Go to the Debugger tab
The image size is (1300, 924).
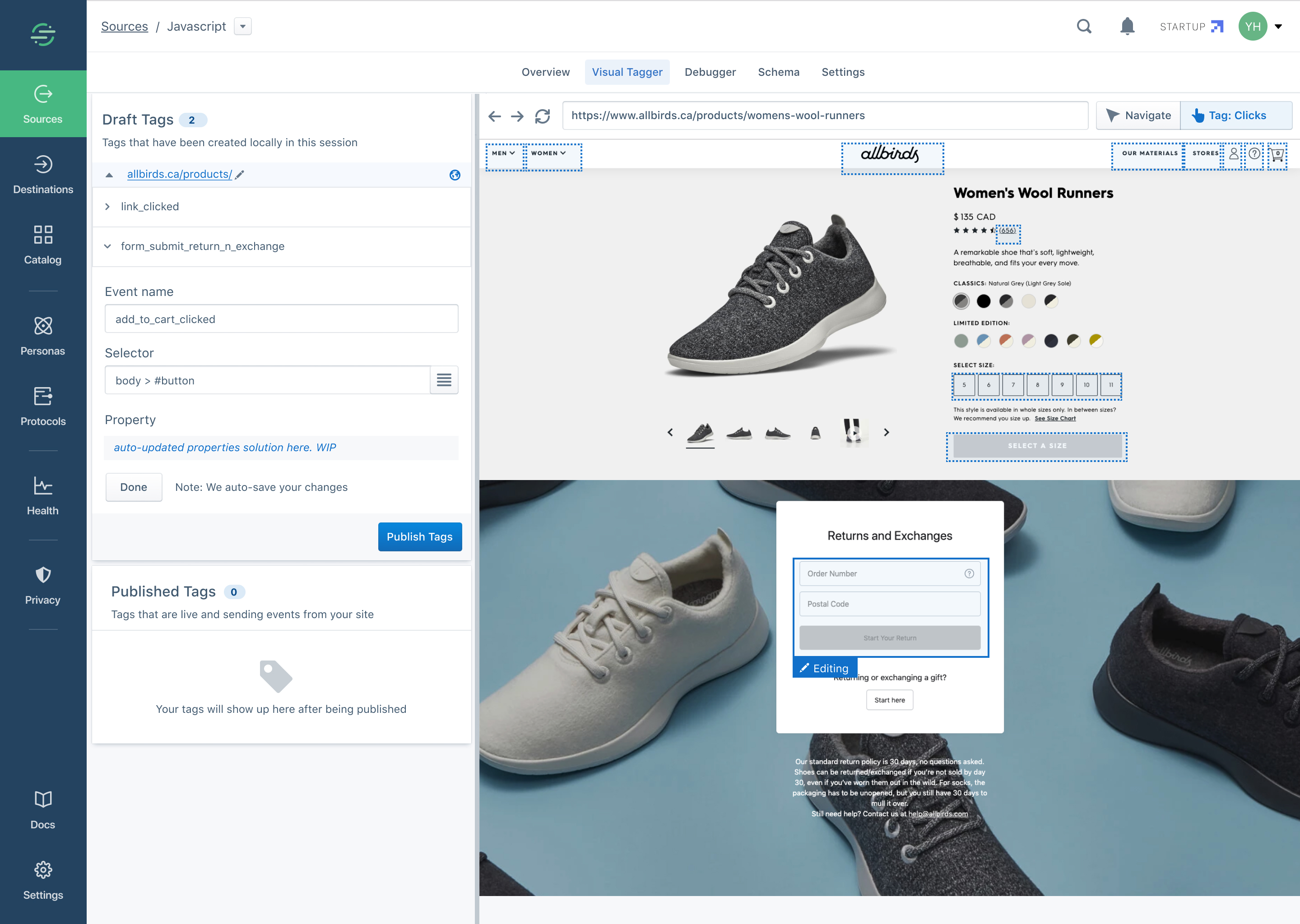pyautogui.click(x=710, y=72)
